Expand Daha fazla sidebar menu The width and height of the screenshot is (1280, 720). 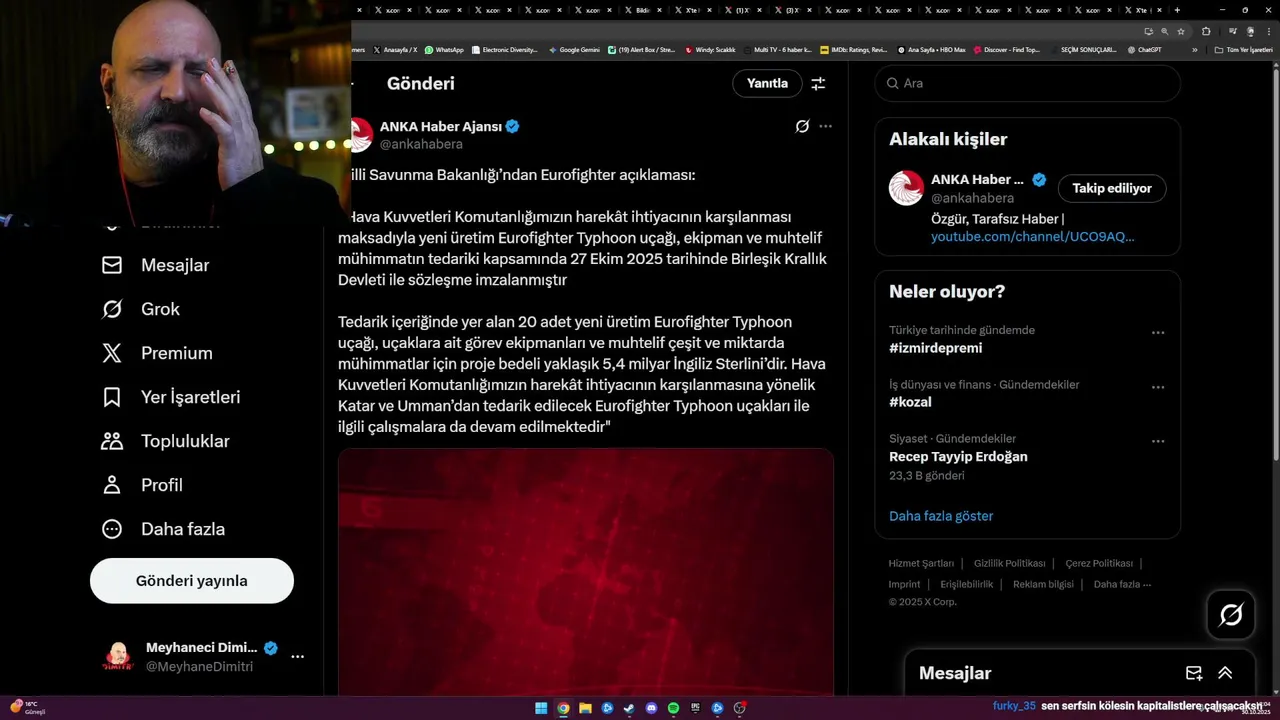pyautogui.click(x=162, y=529)
